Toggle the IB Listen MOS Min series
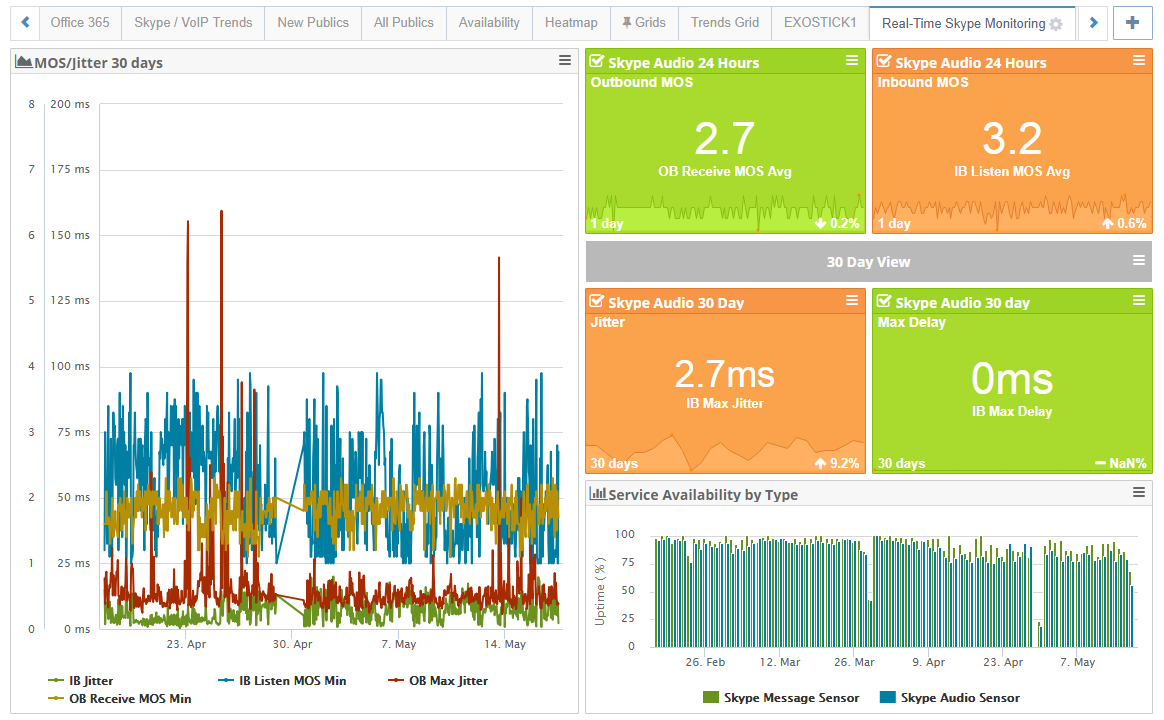This screenshot has width=1164, height=720. tap(282, 681)
